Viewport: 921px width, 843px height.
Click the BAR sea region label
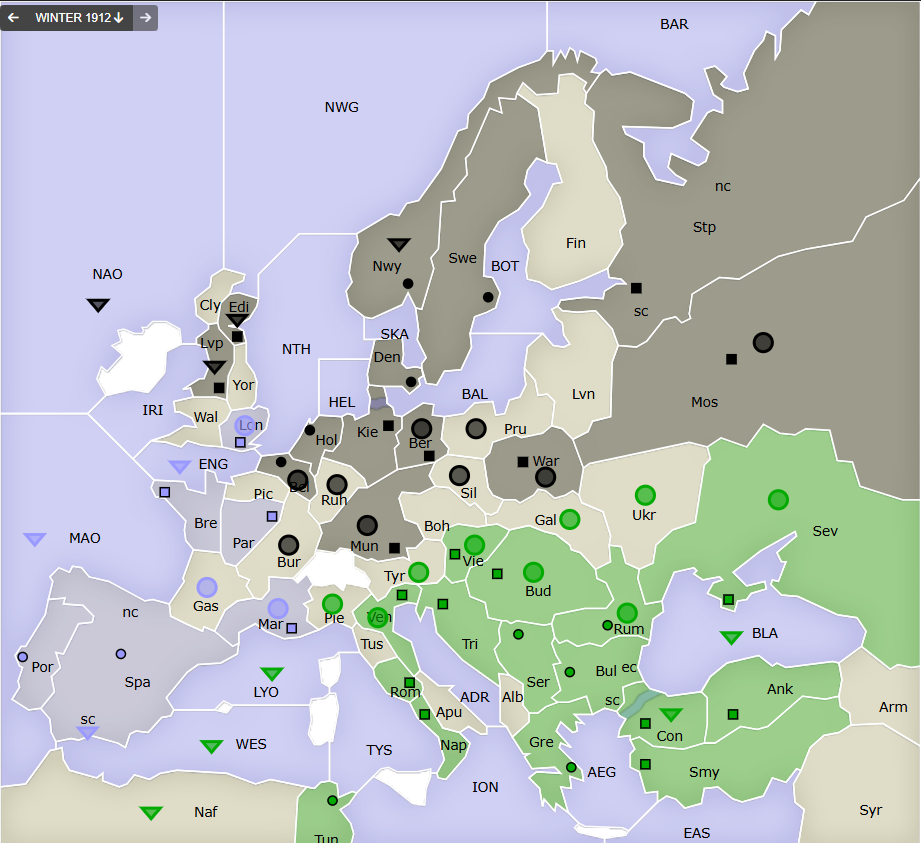(x=674, y=25)
